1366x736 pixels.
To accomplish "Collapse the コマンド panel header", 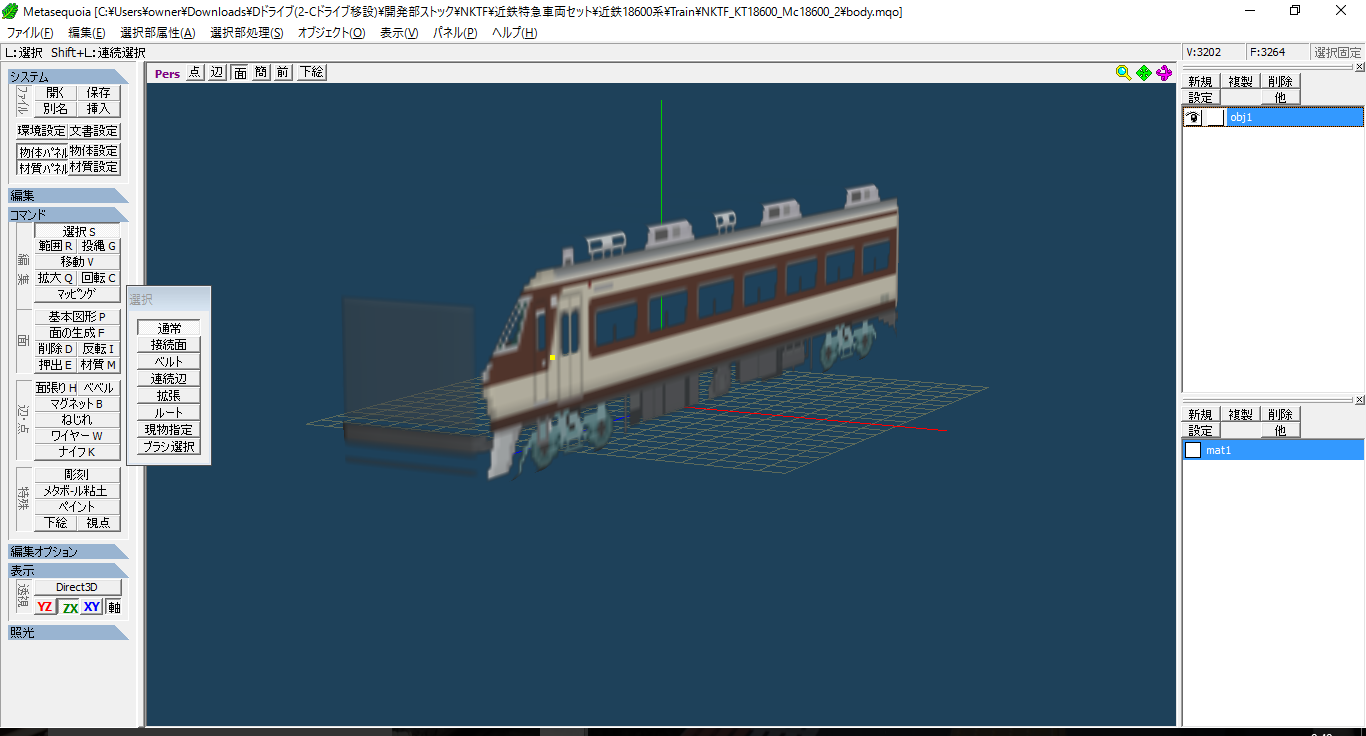I will pos(68,215).
